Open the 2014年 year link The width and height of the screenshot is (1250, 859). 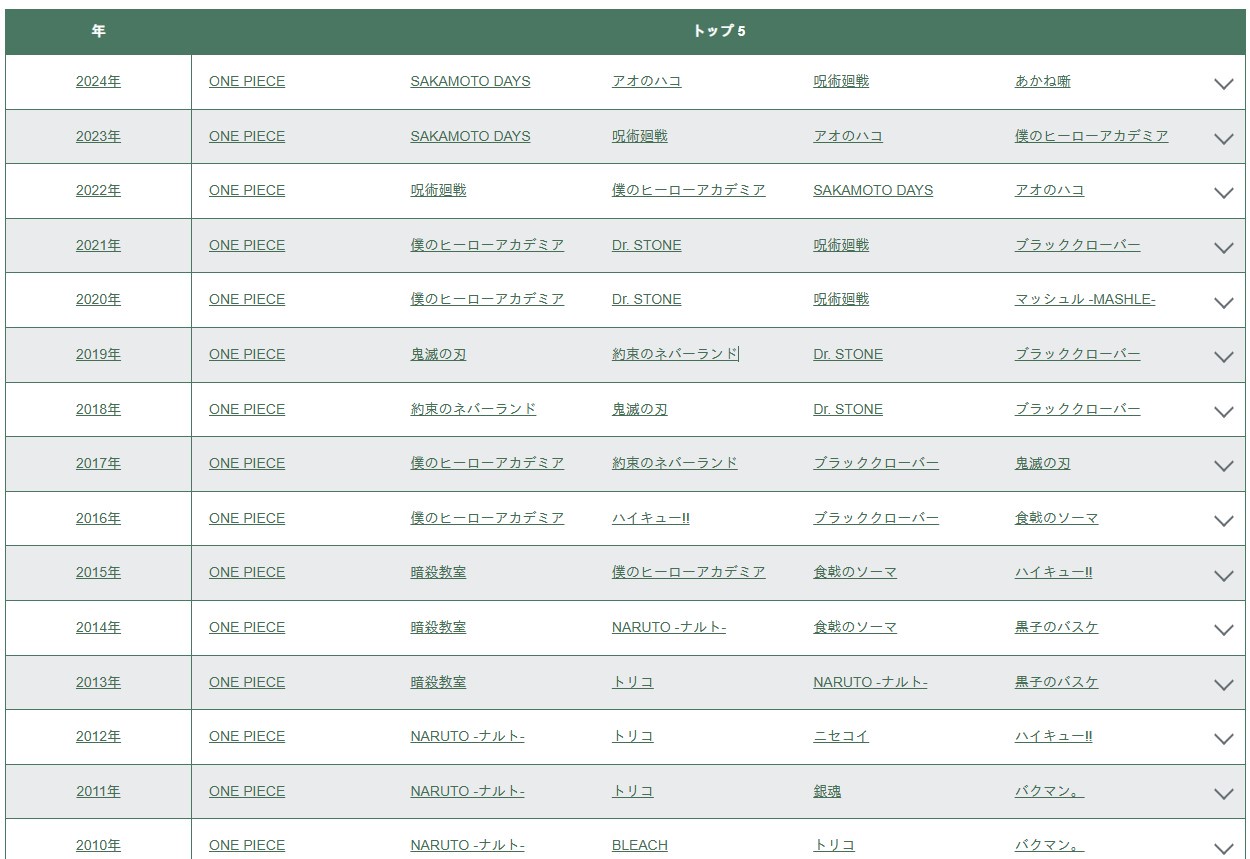coord(98,627)
